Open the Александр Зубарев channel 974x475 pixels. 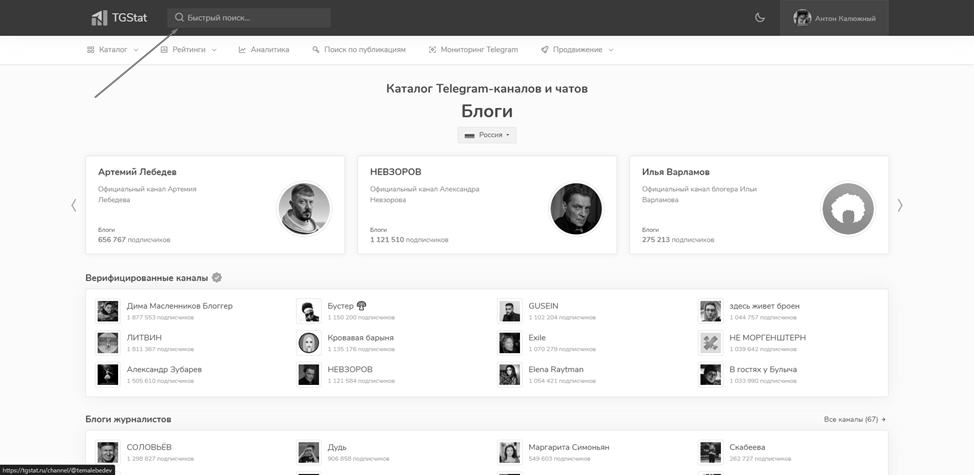tap(164, 369)
